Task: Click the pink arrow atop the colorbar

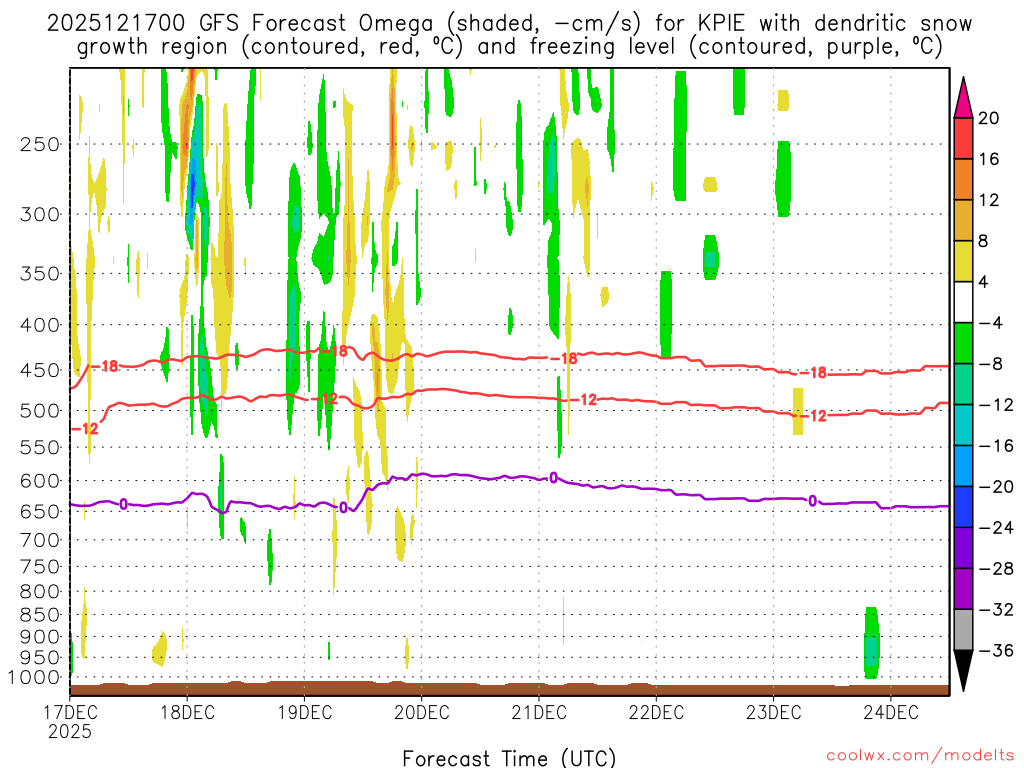Action: pyautogui.click(x=964, y=96)
